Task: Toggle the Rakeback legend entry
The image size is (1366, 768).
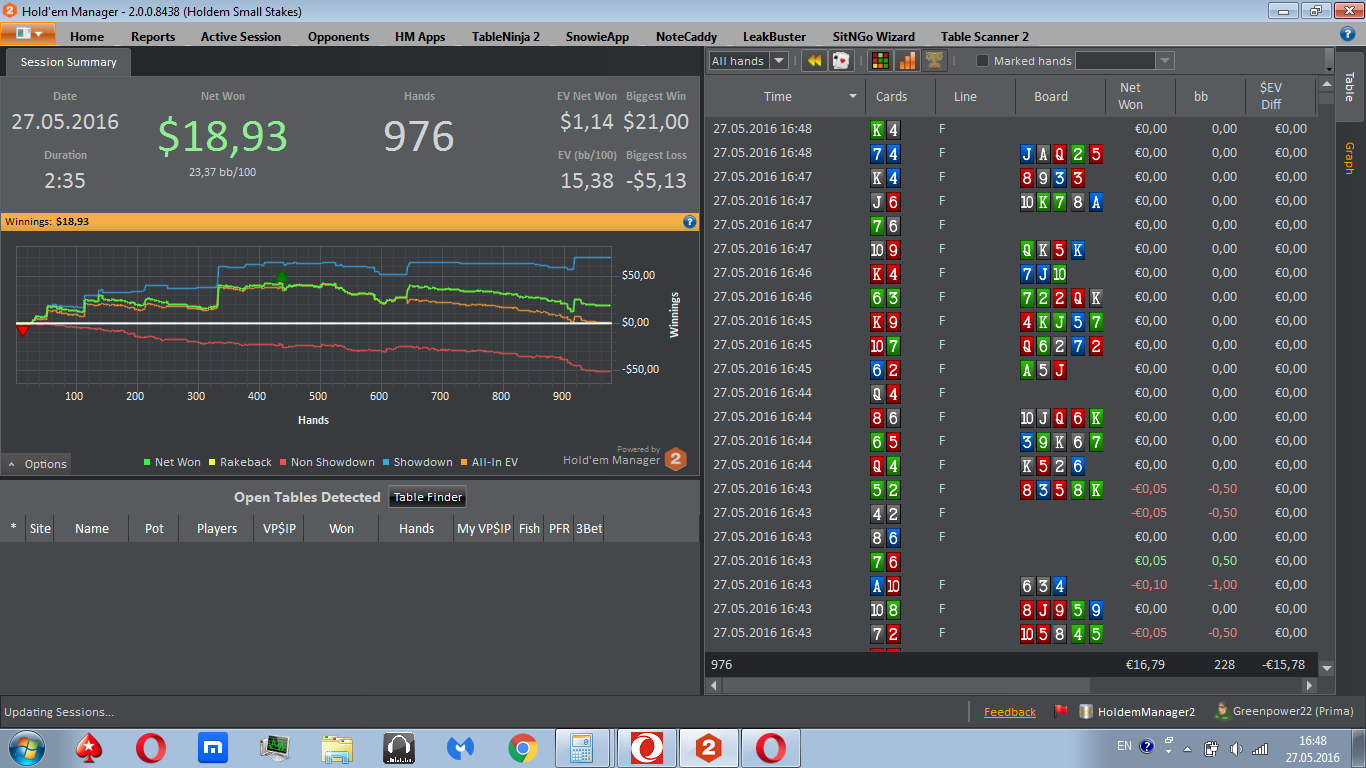Action: 240,462
